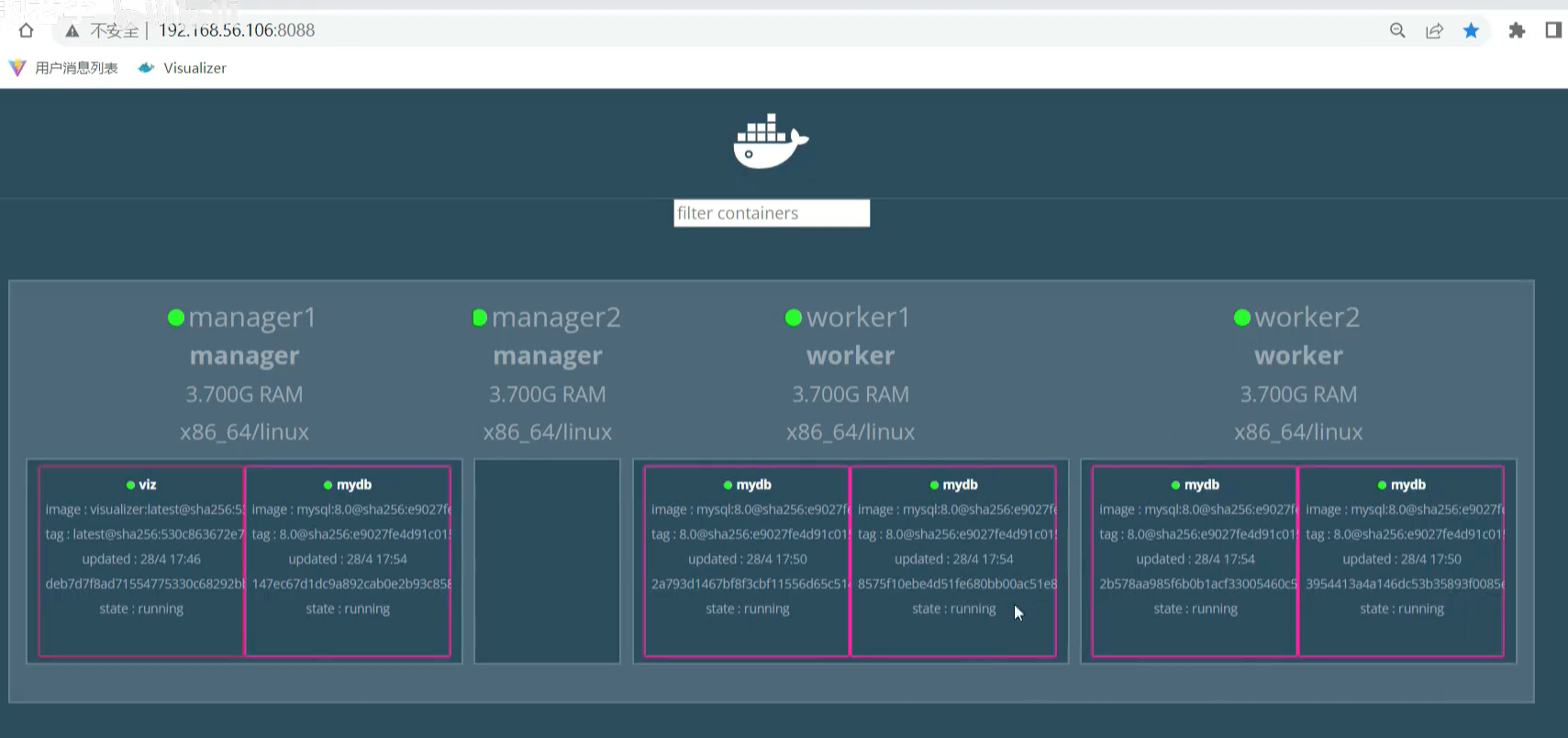
Task: Open the 用户消息列表 bookmark
Action: coord(63,68)
